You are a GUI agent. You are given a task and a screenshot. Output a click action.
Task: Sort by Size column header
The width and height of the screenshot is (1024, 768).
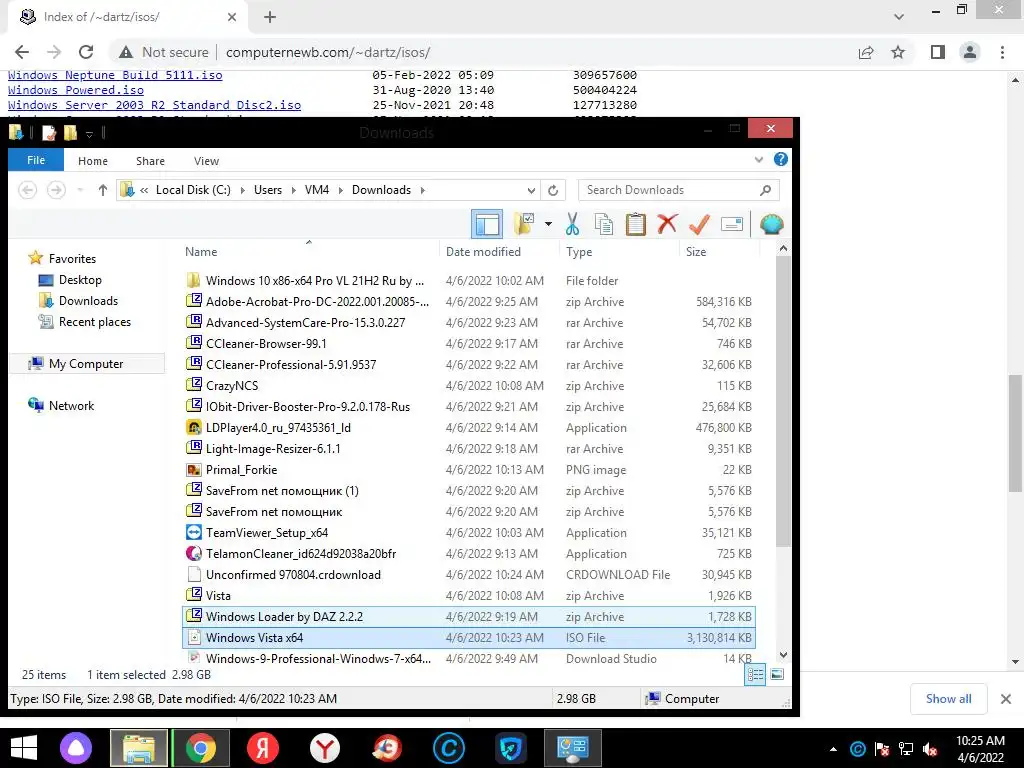[696, 252]
